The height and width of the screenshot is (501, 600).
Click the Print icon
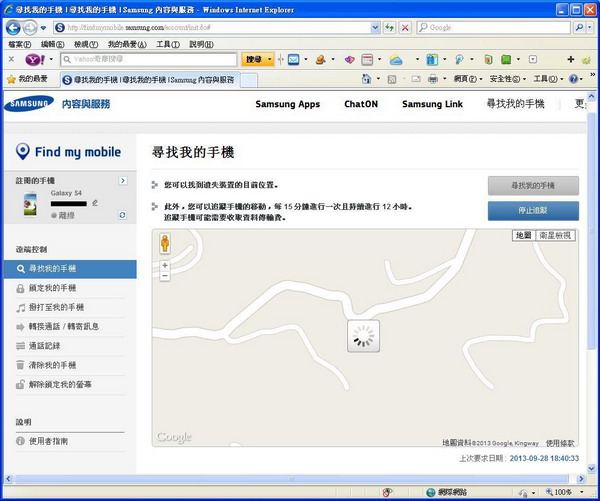coord(433,79)
